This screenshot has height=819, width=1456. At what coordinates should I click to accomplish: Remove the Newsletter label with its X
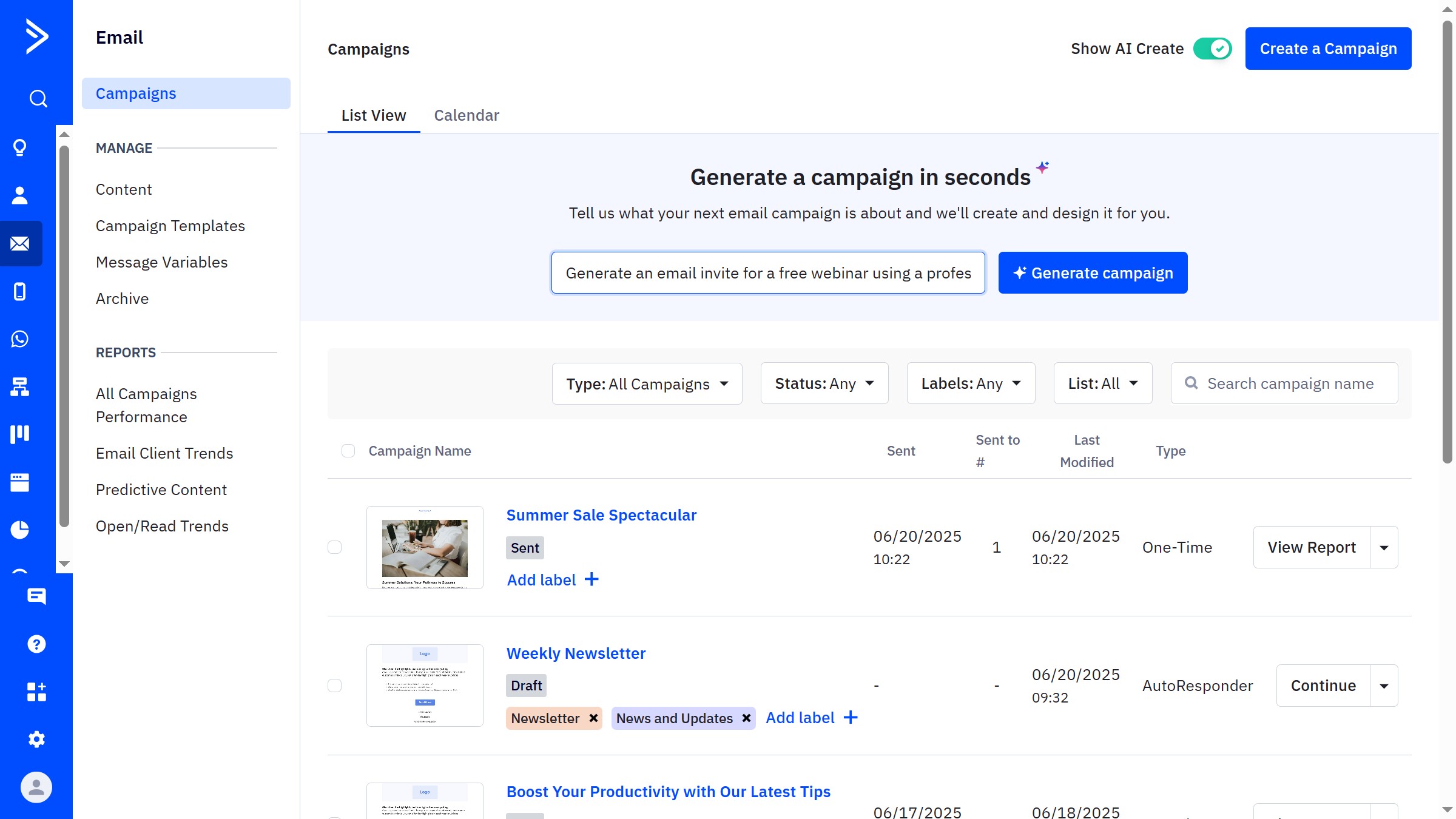(593, 718)
